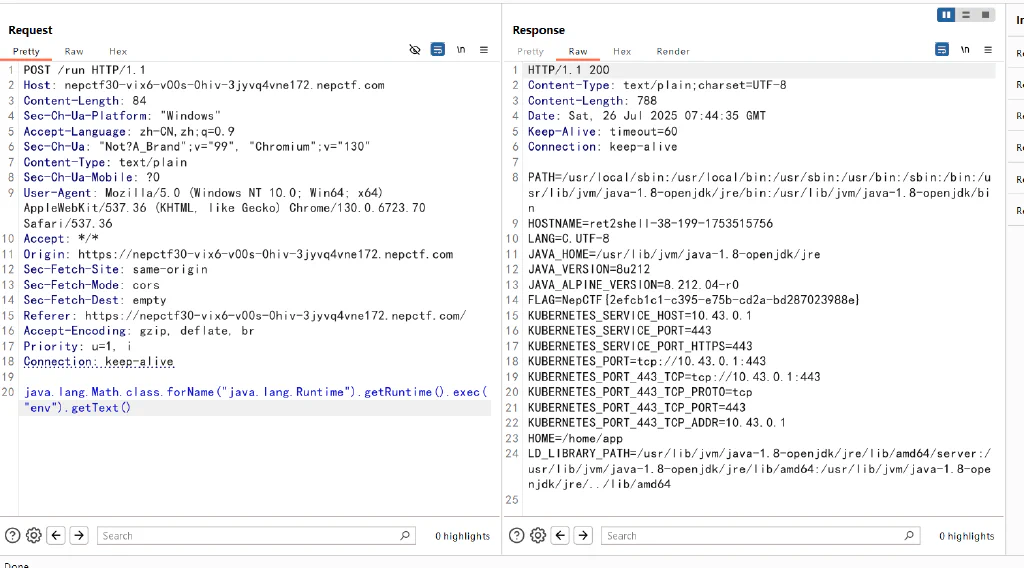Click the Origin header line
1024x568 pixels.
pos(238,254)
